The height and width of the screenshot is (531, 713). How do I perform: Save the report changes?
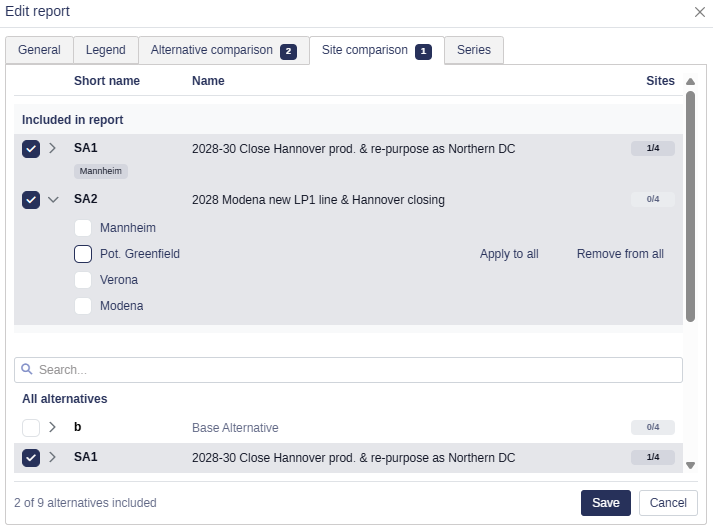point(606,503)
